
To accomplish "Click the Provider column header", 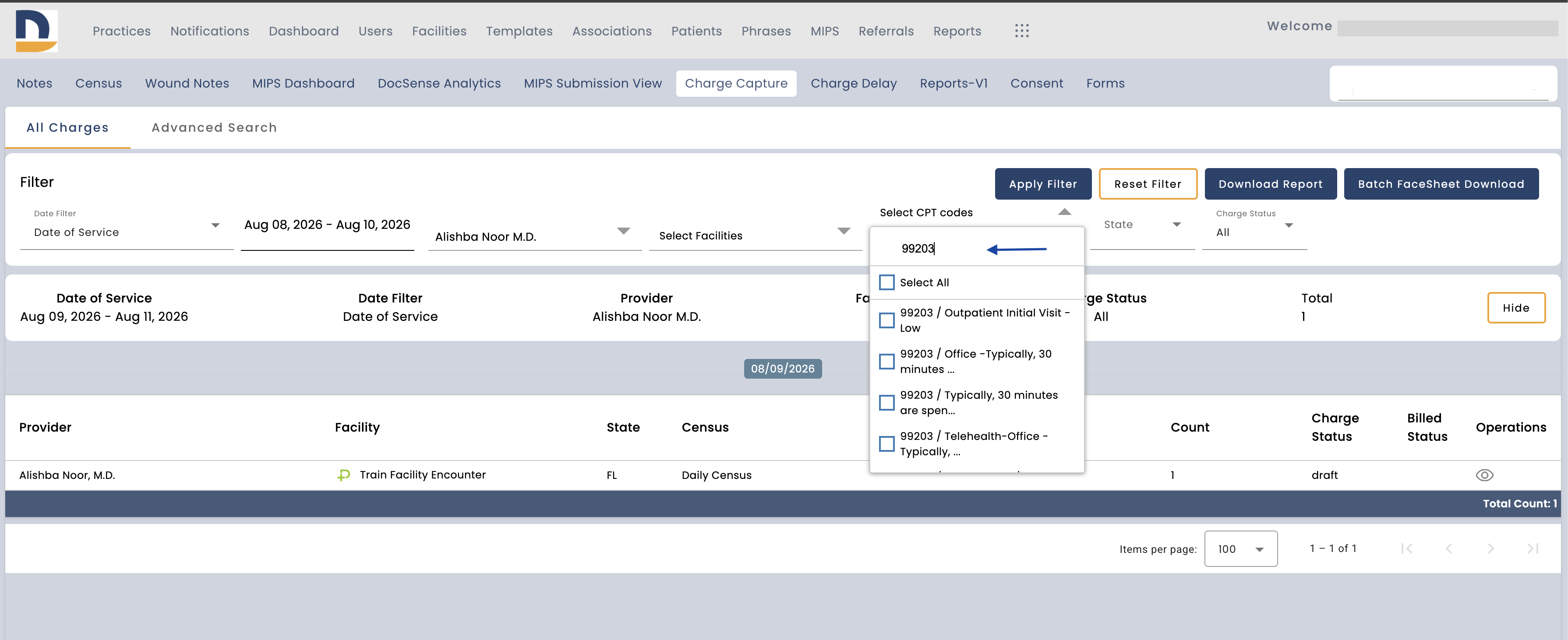I will [x=45, y=427].
